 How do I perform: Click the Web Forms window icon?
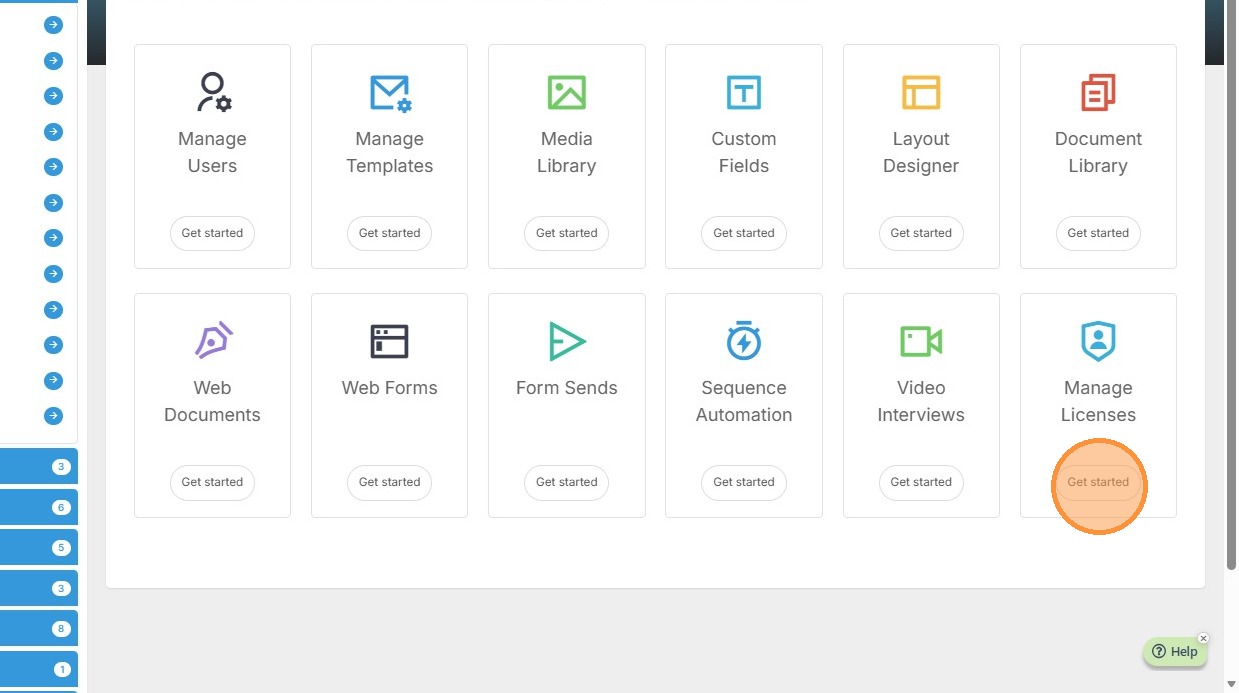click(x=390, y=342)
